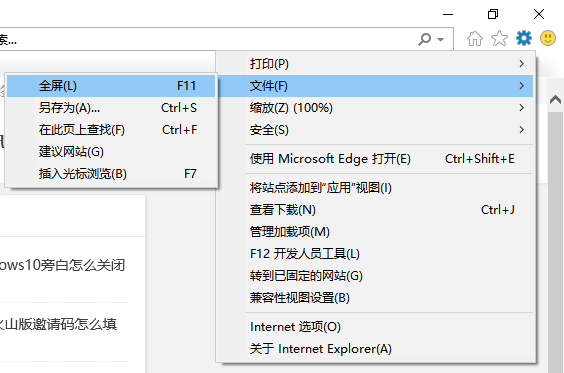Open the 文件(F) menu item

(x=376, y=86)
